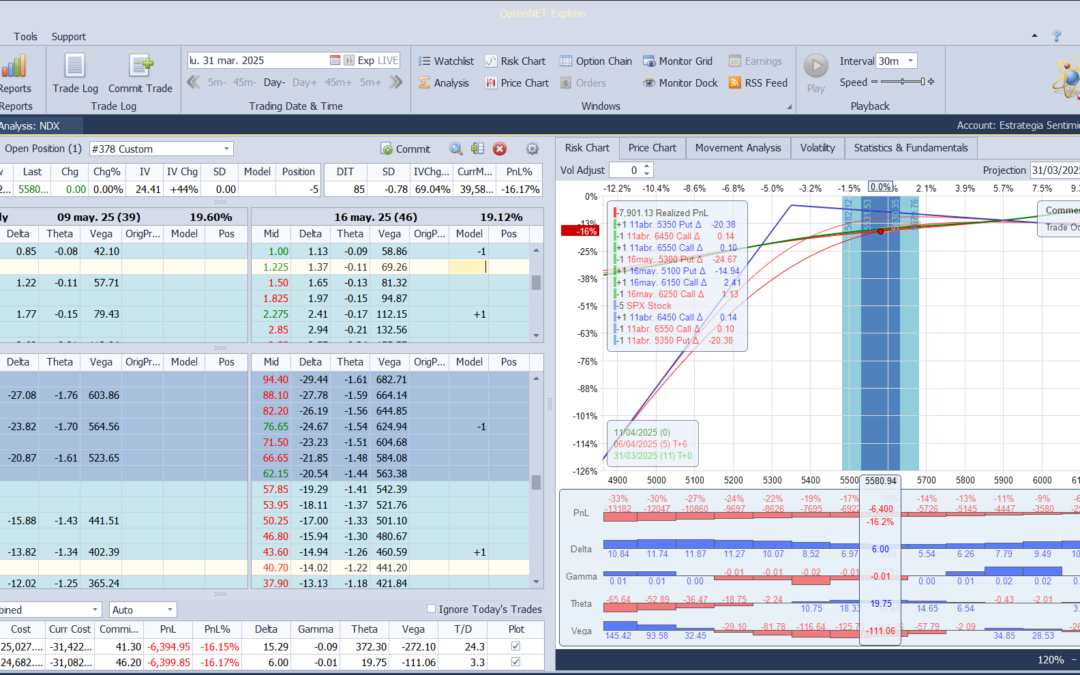
Task: Open Risk Chart window from the ribbon
Action: click(x=515, y=61)
